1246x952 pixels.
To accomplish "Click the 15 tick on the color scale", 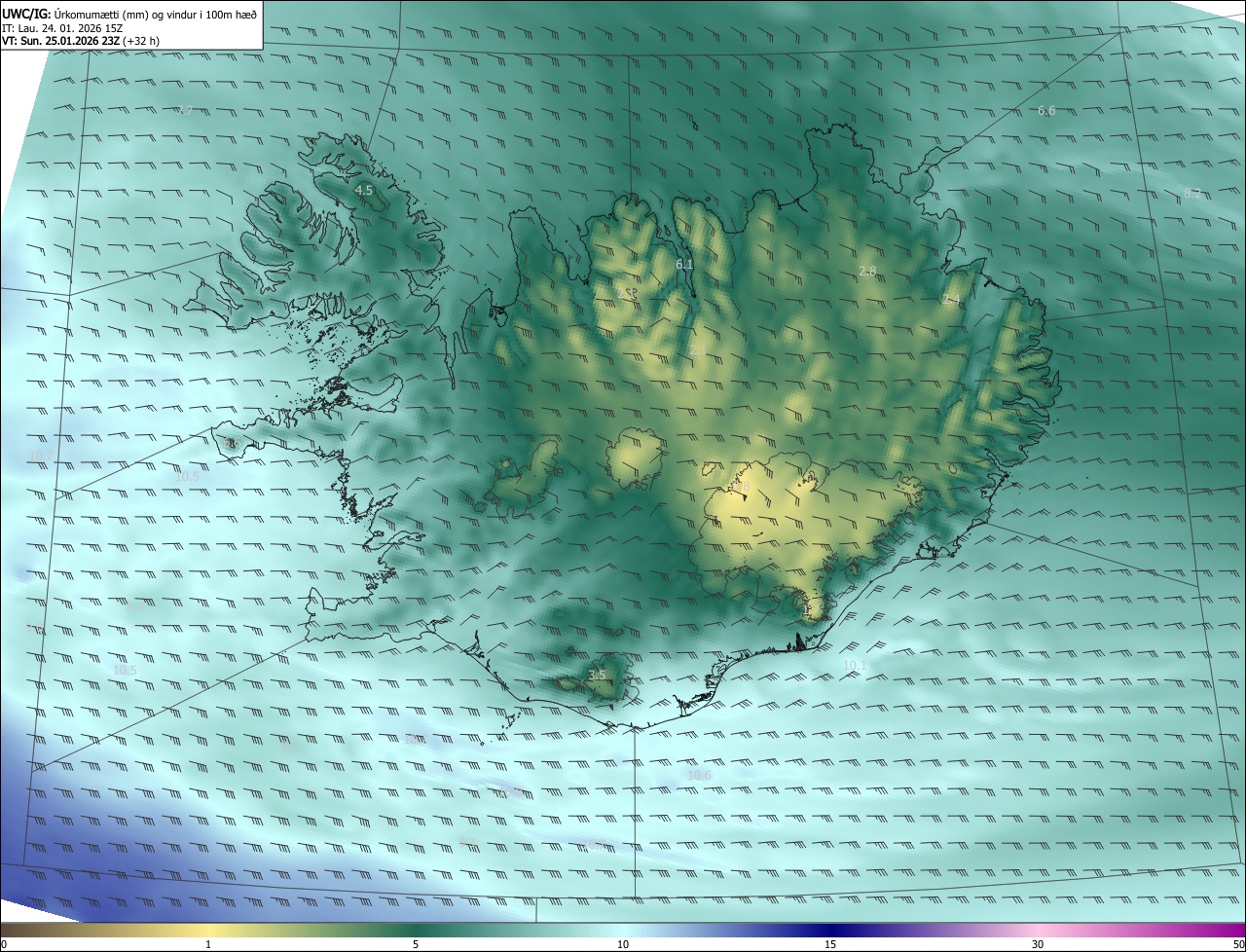I will (830, 945).
